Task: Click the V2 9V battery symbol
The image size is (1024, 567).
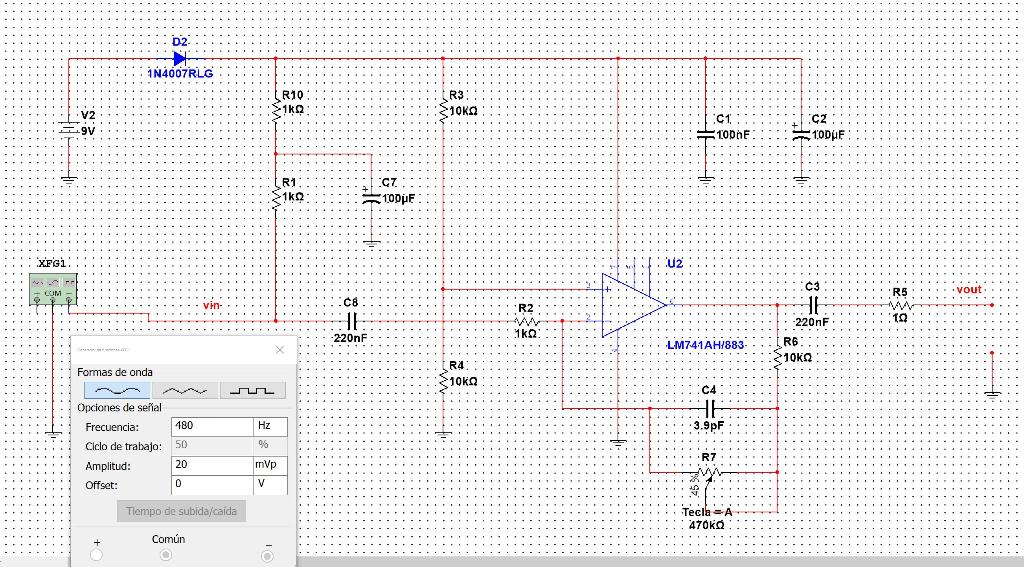Action: (x=69, y=129)
